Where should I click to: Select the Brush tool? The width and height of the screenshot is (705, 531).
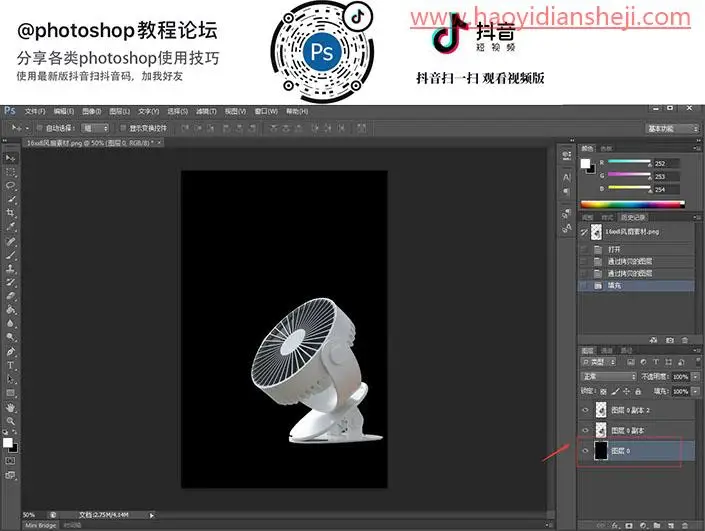[x=10, y=255]
